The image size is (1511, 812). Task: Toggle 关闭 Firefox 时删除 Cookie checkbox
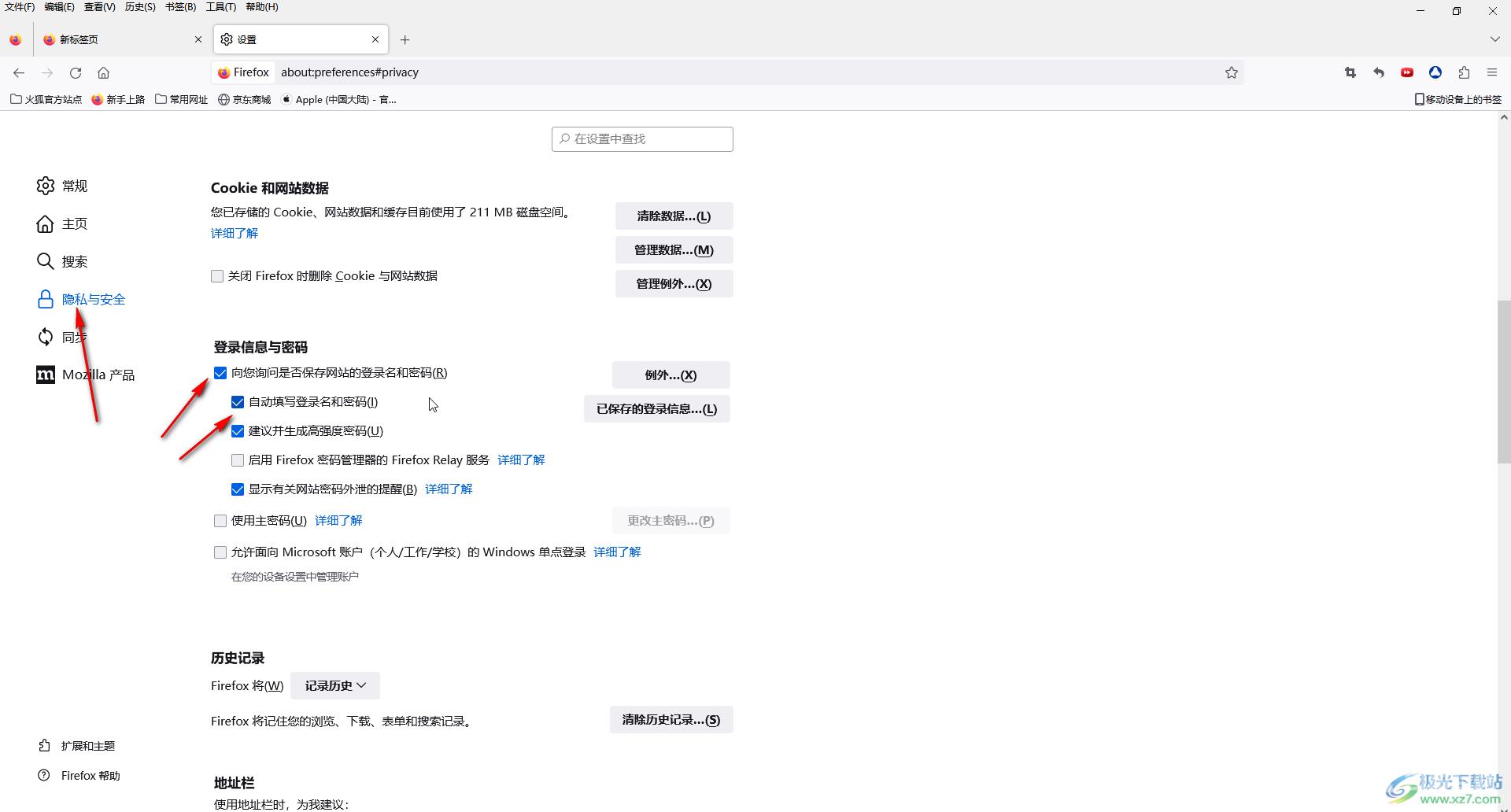(x=217, y=276)
